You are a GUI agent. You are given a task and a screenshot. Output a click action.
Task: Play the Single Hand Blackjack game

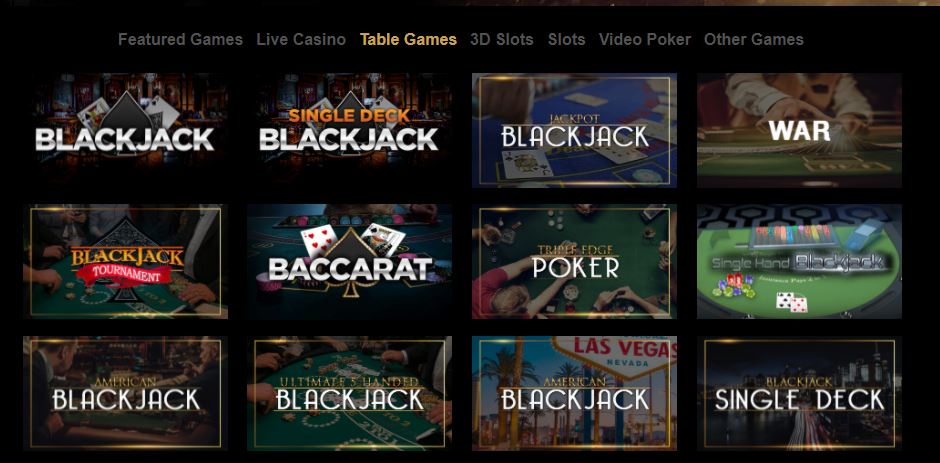coord(799,261)
